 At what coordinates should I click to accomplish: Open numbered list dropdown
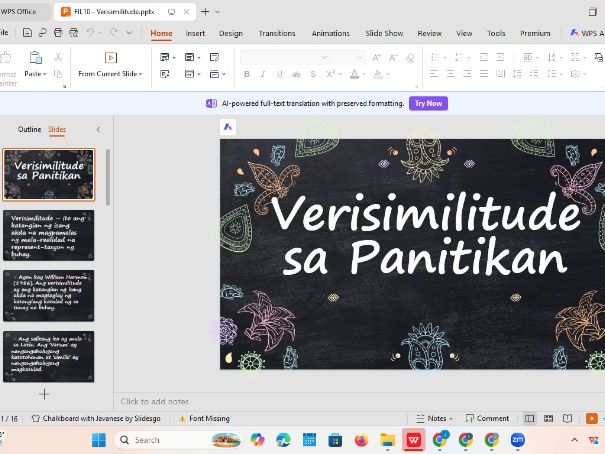[x=469, y=58]
